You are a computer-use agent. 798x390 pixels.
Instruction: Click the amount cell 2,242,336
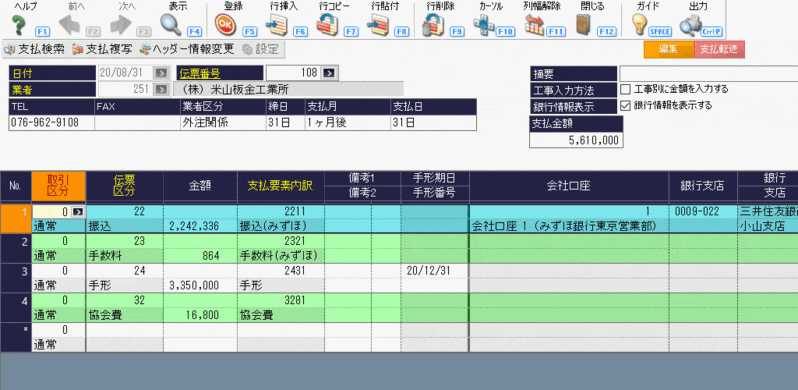tap(201, 227)
